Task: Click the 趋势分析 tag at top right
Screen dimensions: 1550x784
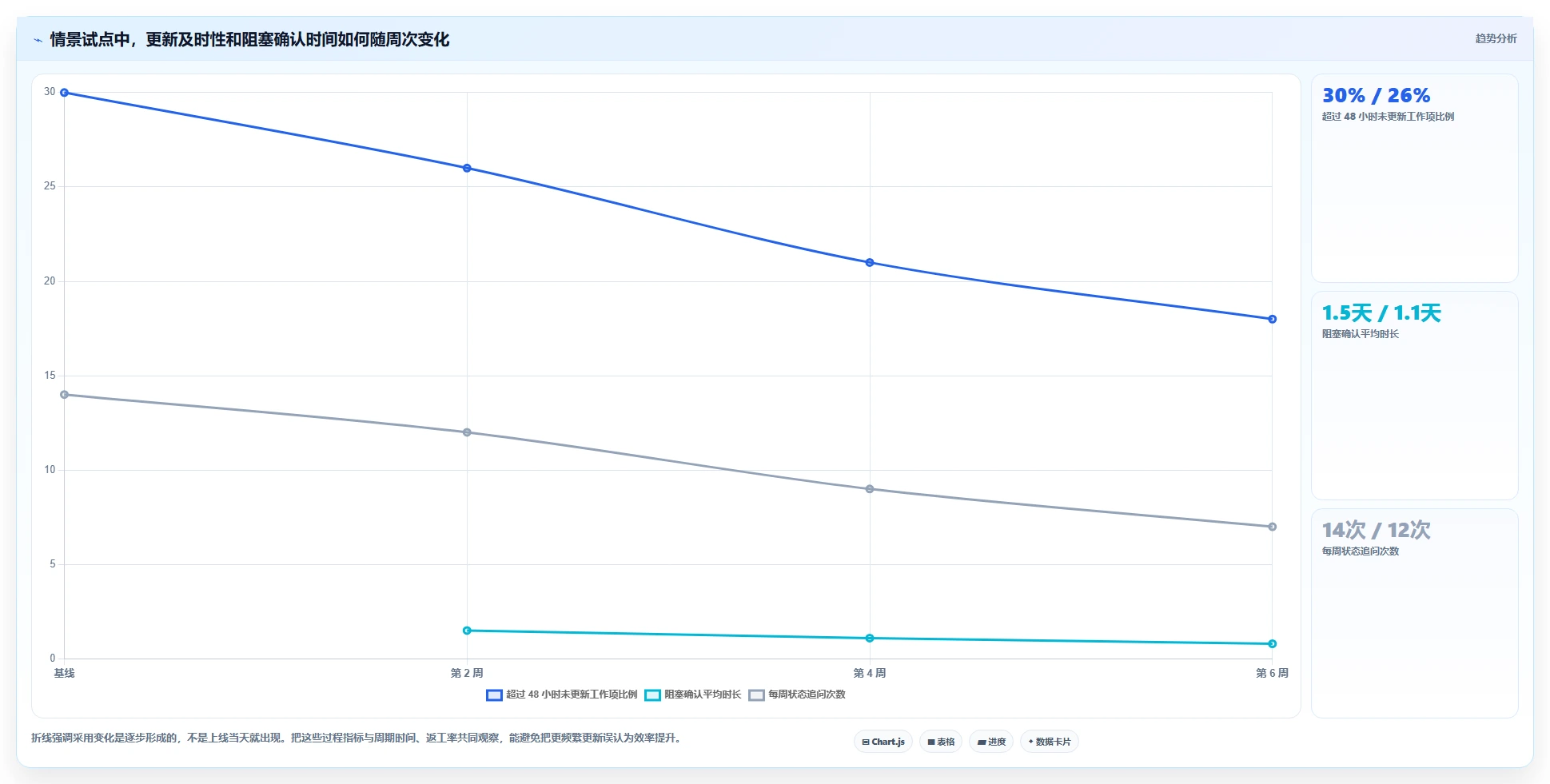Action: 1496,38
